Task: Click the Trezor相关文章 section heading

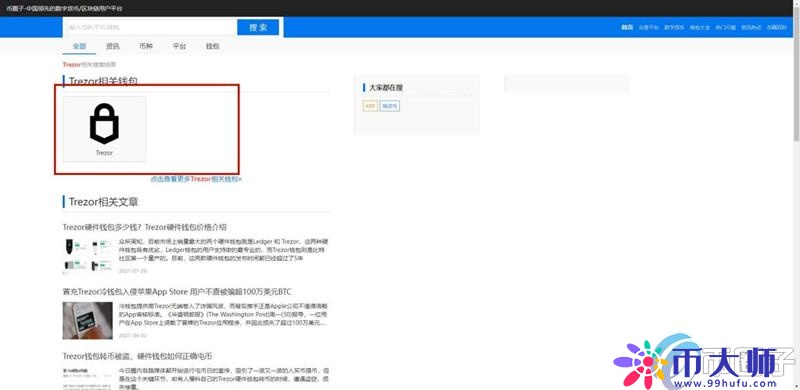Action: click(x=104, y=202)
